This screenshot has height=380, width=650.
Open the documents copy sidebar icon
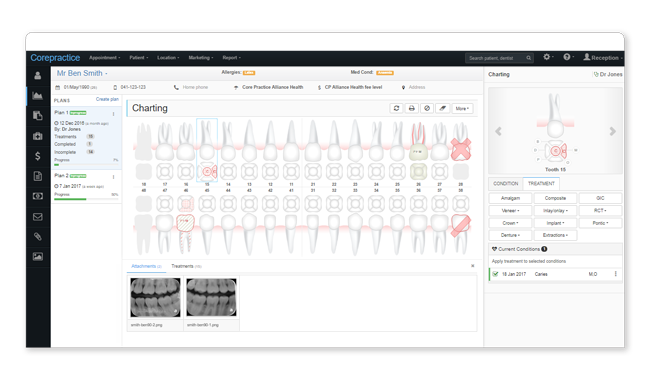38,116
